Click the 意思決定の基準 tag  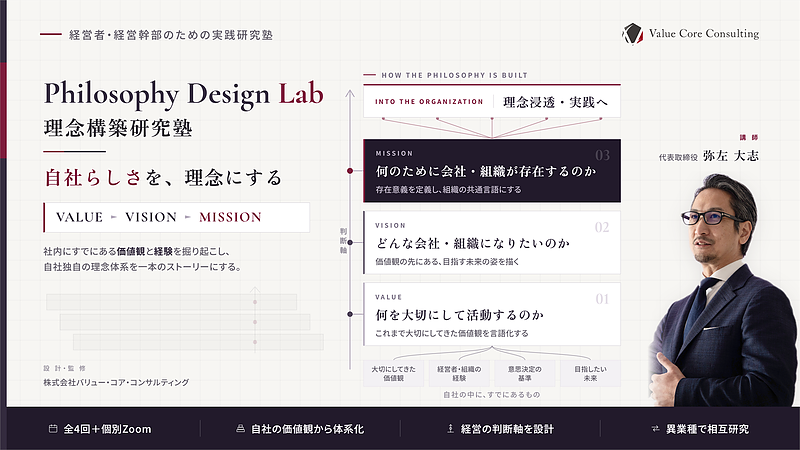click(524, 373)
